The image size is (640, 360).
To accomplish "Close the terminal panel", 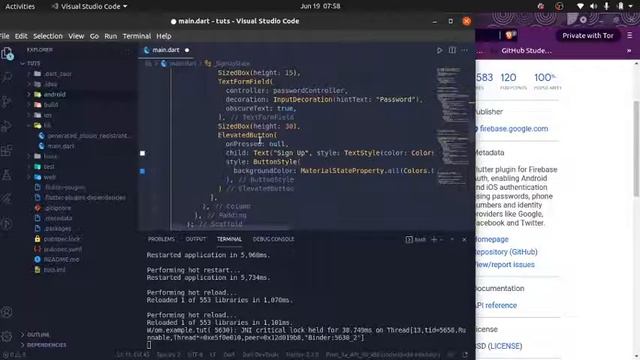I will 464,240.
